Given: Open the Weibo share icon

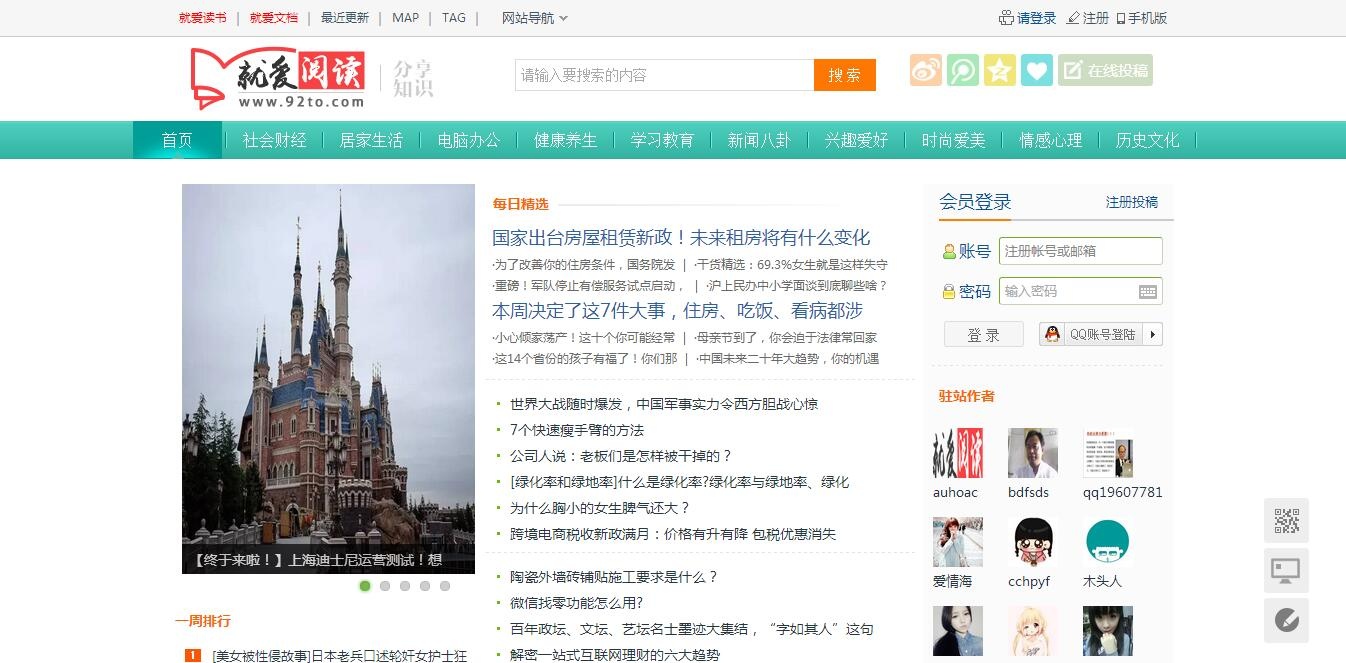Looking at the screenshot, I should [926, 70].
